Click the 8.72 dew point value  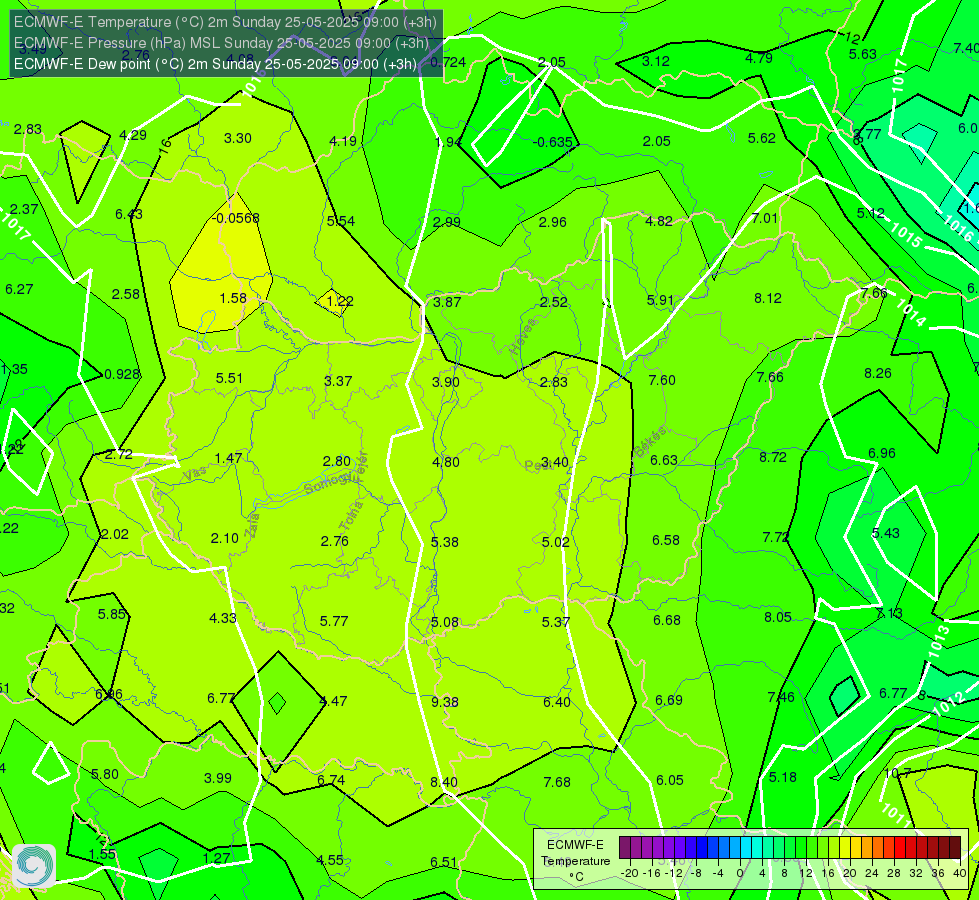(x=772, y=457)
